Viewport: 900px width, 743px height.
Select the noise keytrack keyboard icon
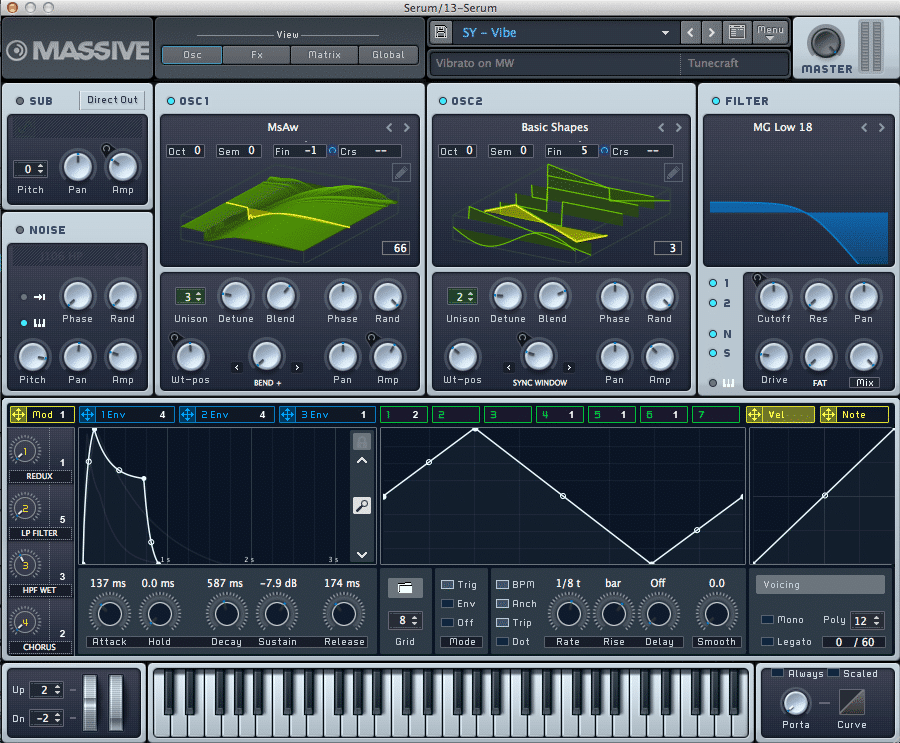tap(39, 323)
